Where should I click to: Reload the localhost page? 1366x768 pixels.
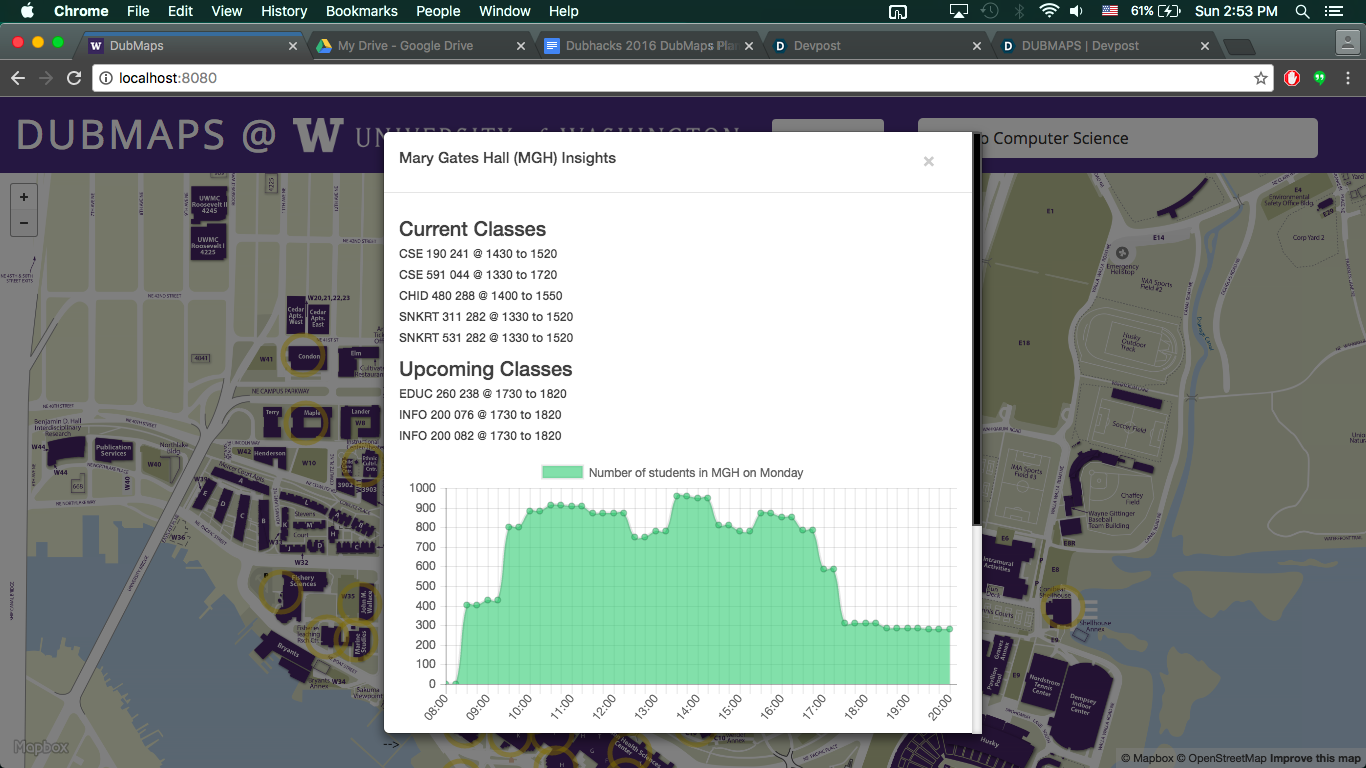[74, 78]
